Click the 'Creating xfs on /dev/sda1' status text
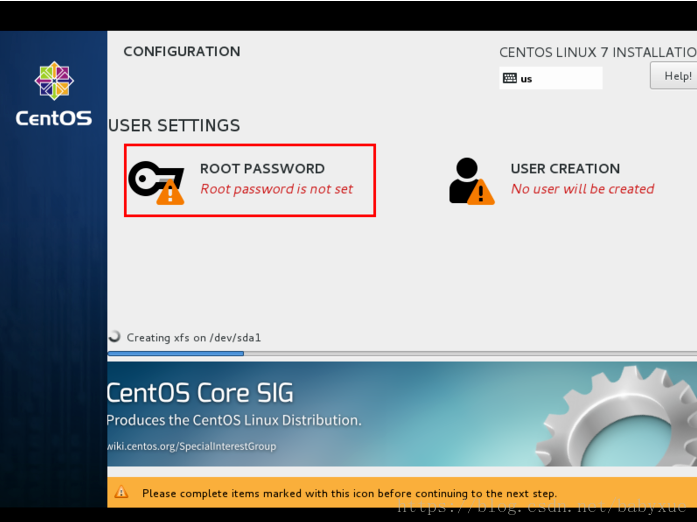 click(194, 337)
